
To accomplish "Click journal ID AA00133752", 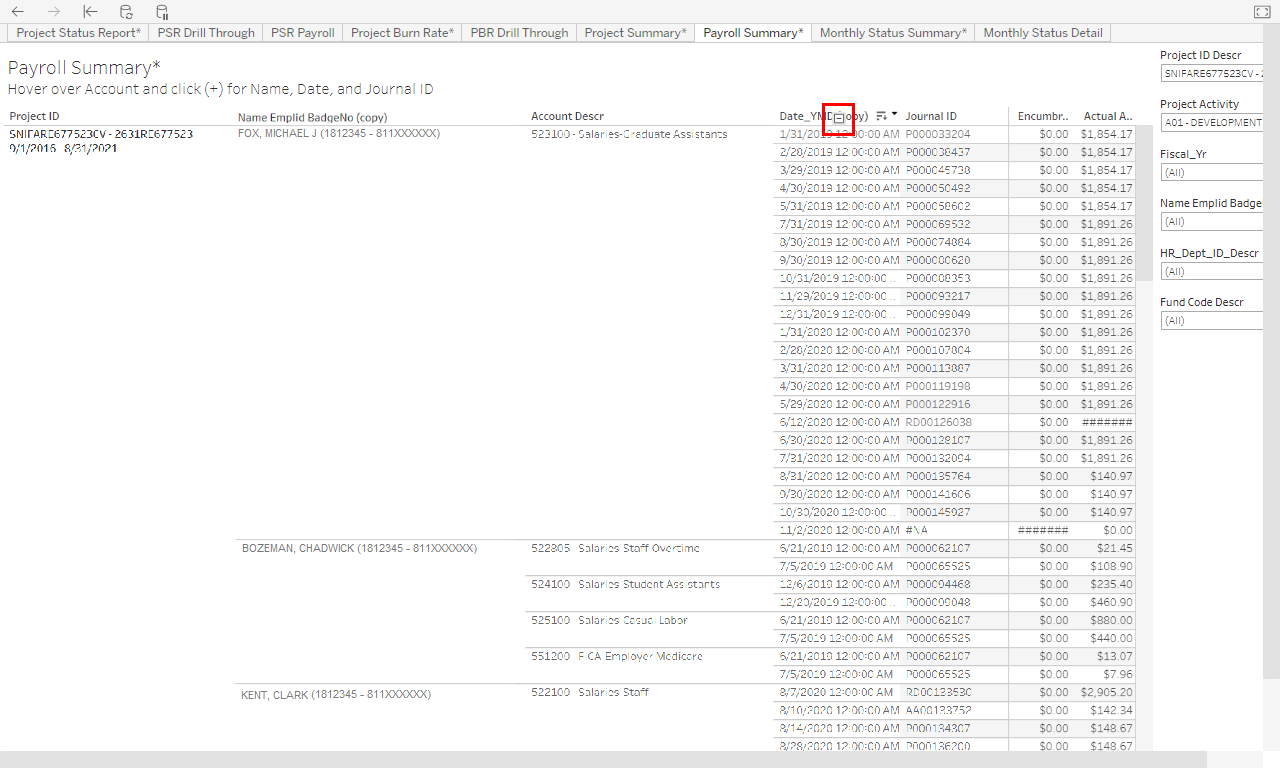I will point(938,710).
